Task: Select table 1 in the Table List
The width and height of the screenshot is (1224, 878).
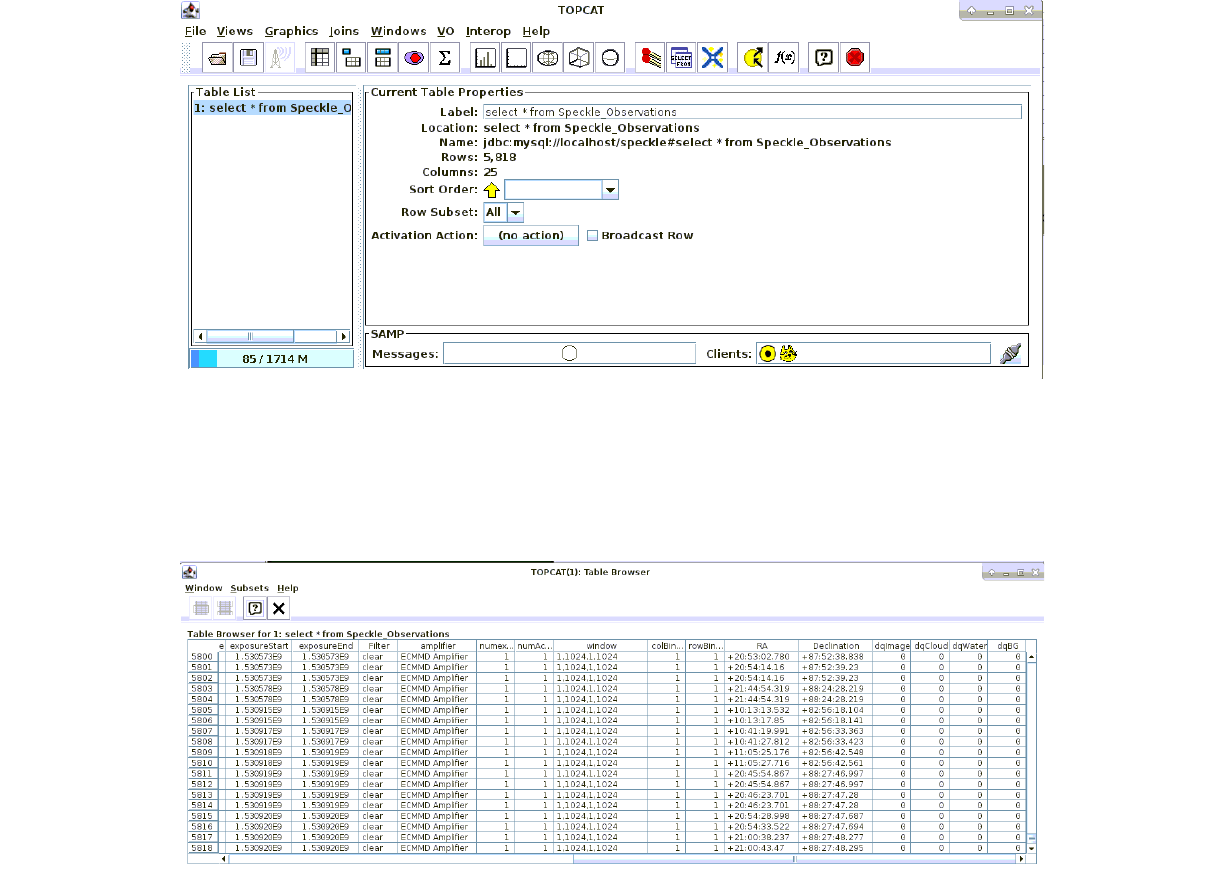Action: click(x=272, y=108)
